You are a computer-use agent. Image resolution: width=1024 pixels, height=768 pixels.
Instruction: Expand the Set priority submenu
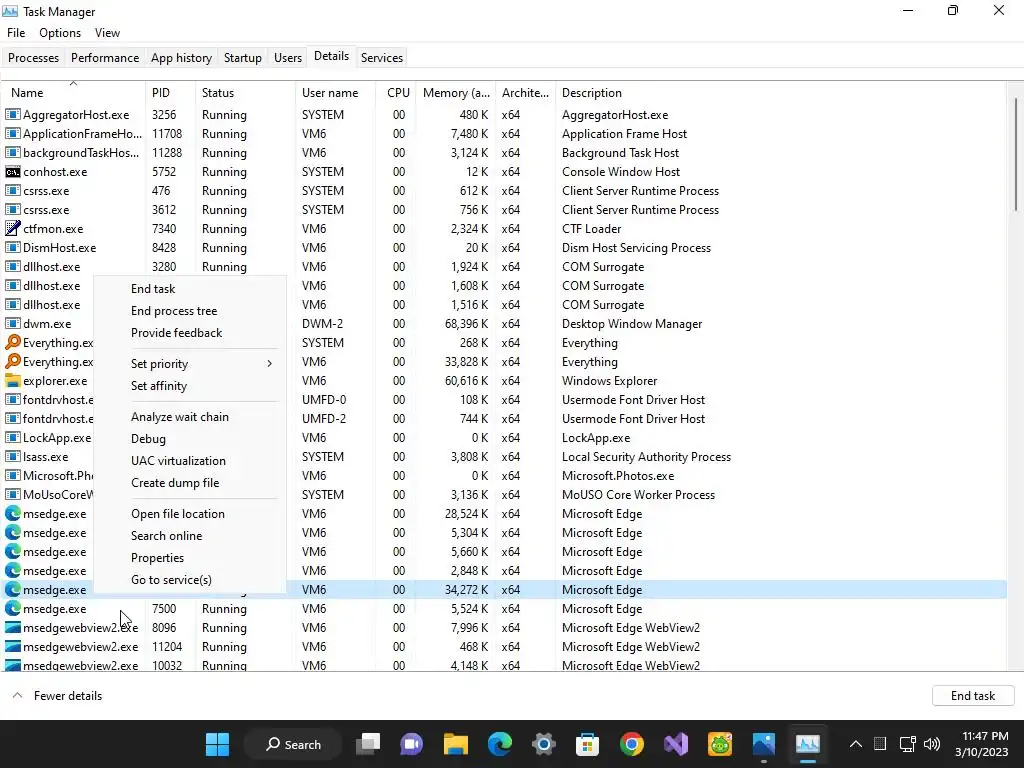click(x=189, y=364)
